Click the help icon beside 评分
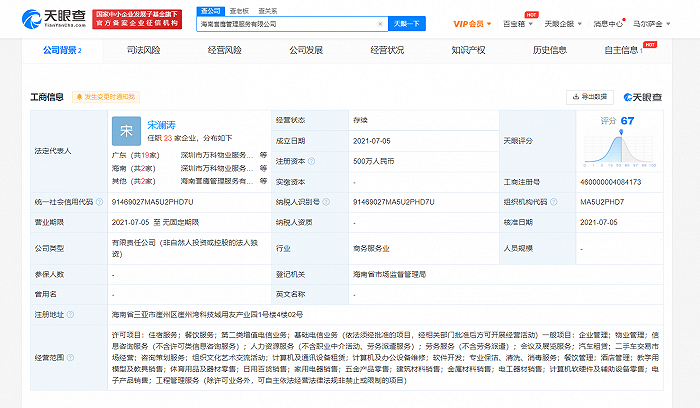 (607, 119)
